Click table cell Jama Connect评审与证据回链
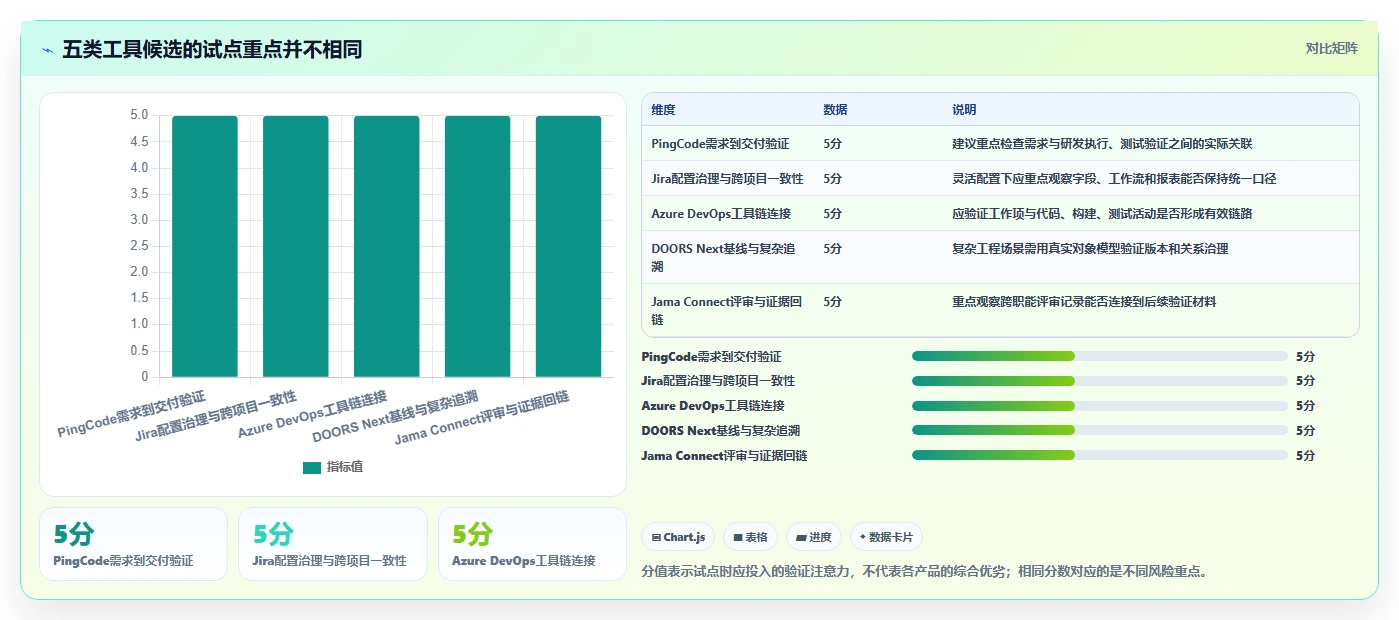 [727, 311]
